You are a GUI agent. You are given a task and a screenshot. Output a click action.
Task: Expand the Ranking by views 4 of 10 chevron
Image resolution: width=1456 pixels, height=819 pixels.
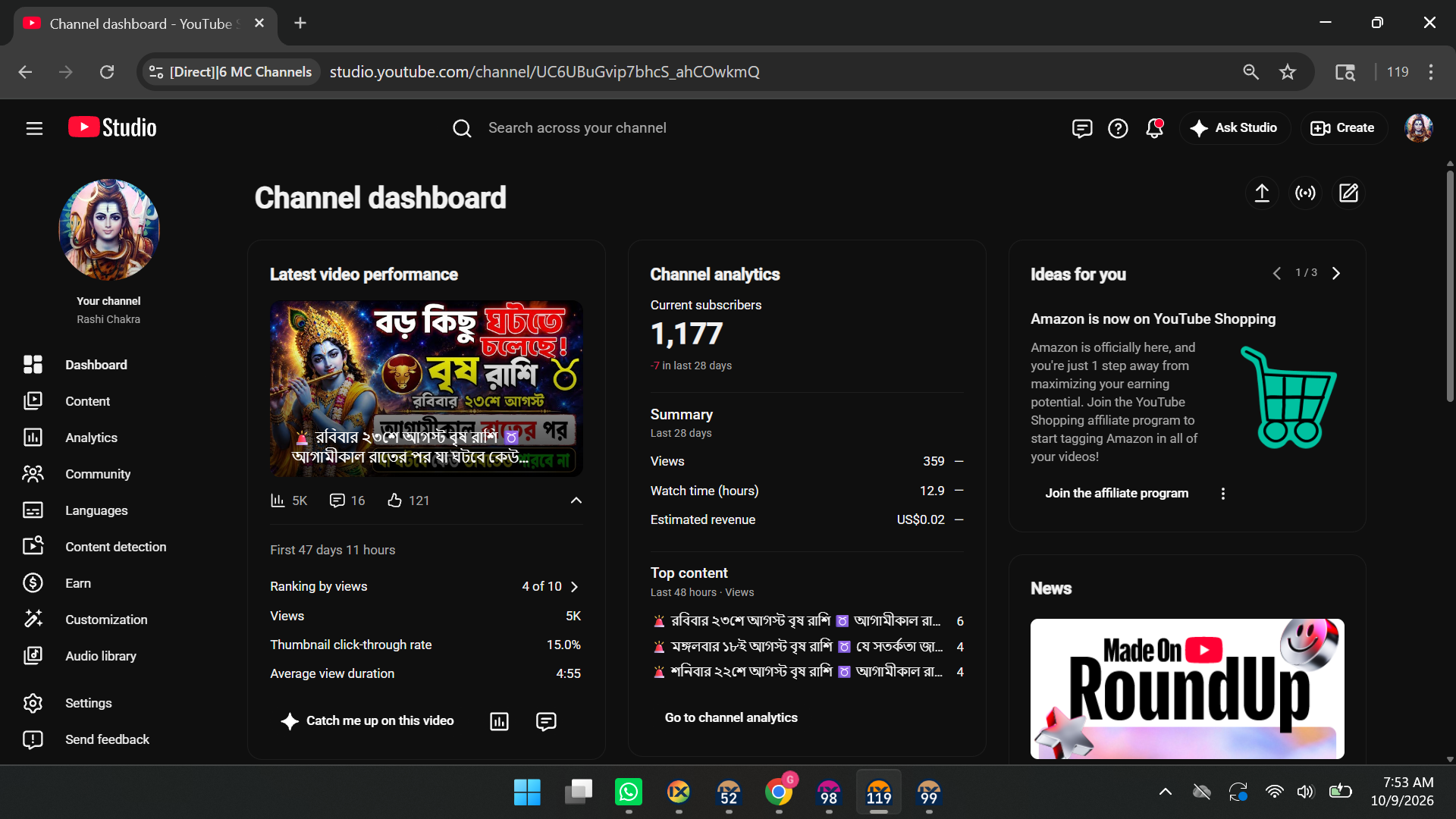[574, 587]
